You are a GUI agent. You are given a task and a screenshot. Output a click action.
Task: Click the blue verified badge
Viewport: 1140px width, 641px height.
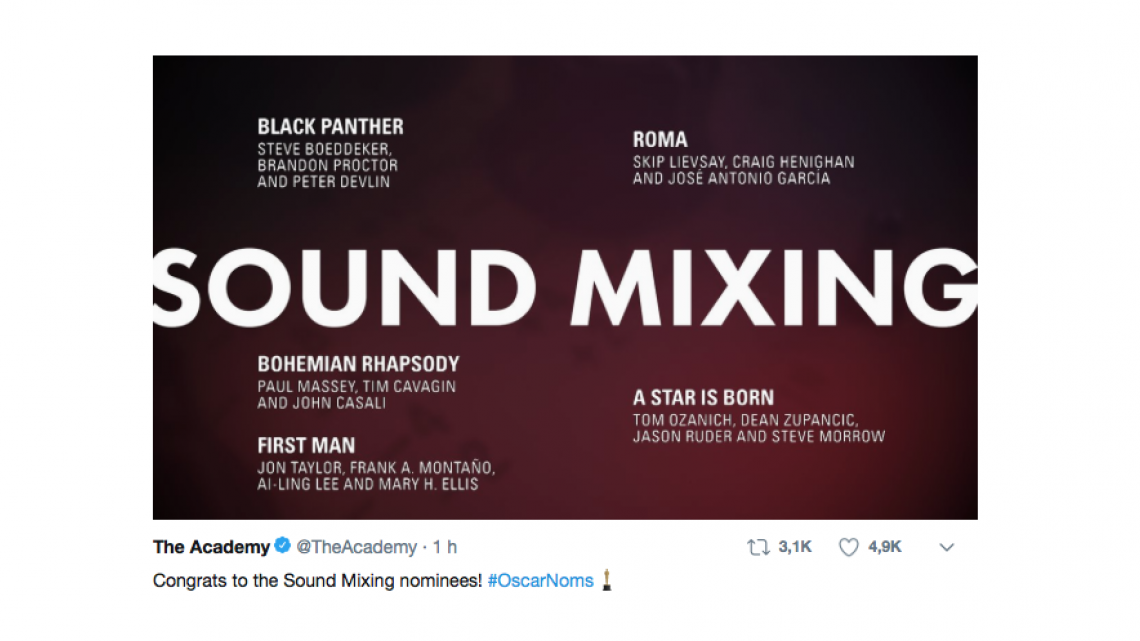tap(283, 546)
